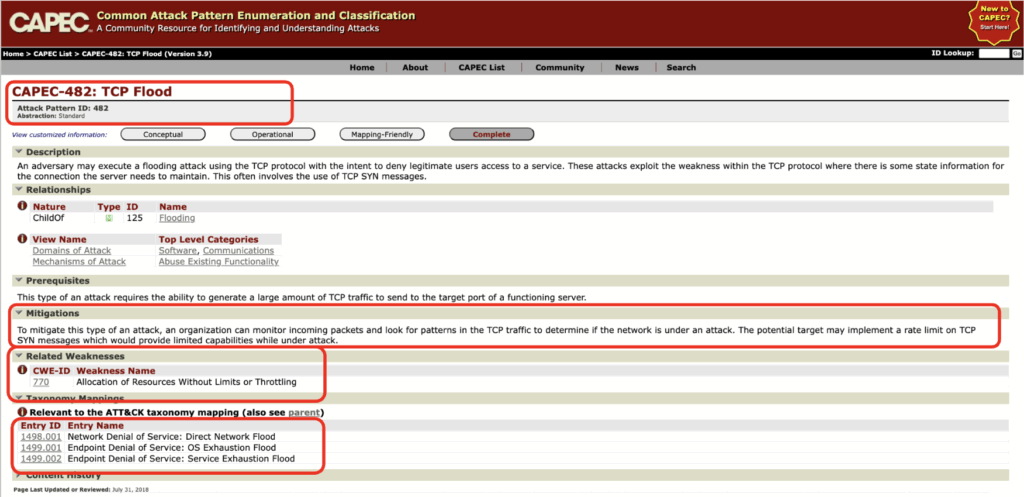Open CWE 770 weakness link
The width and height of the screenshot is (1024, 497).
coord(40,382)
